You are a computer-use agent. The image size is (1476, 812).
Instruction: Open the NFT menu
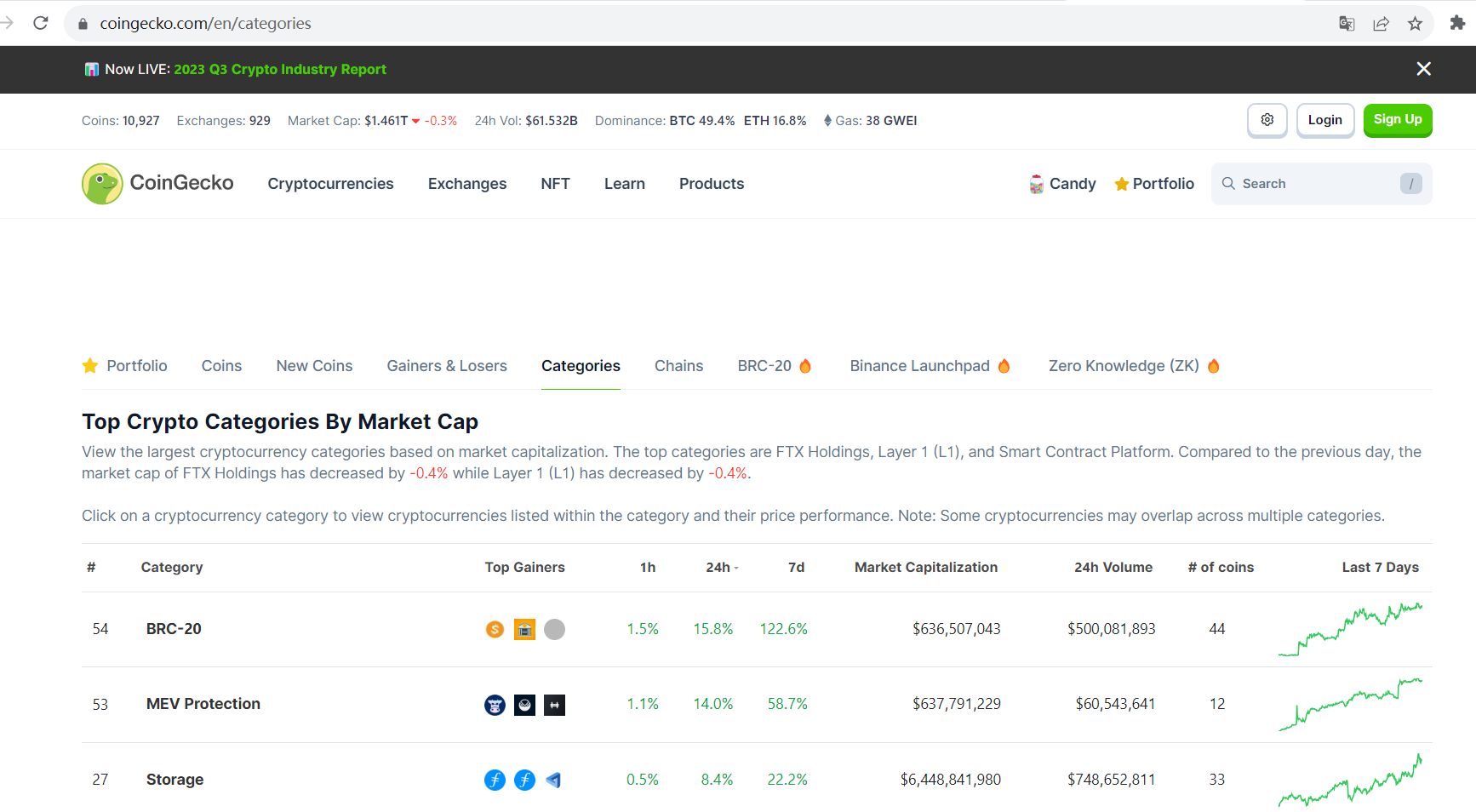tap(555, 184)
